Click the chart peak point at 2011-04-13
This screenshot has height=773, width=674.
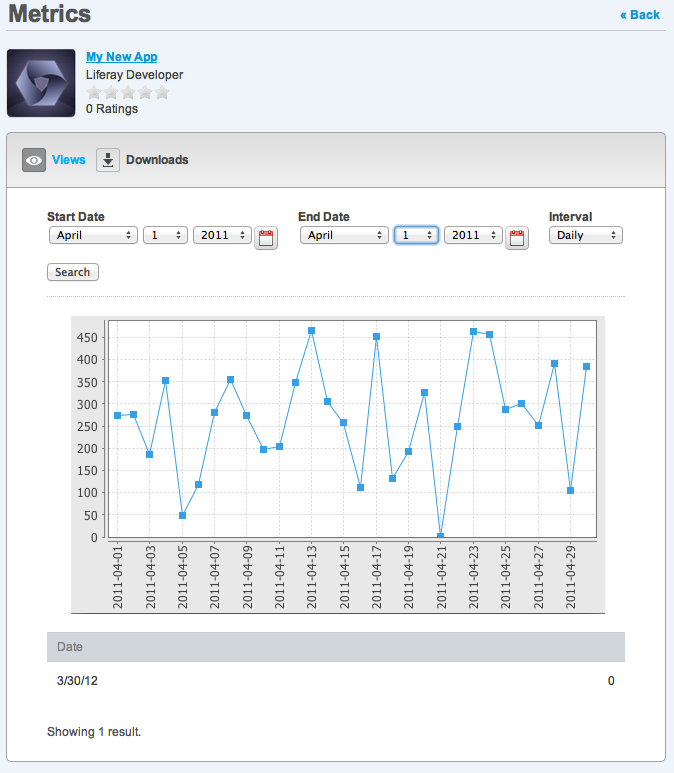click(x=312, y=331)
